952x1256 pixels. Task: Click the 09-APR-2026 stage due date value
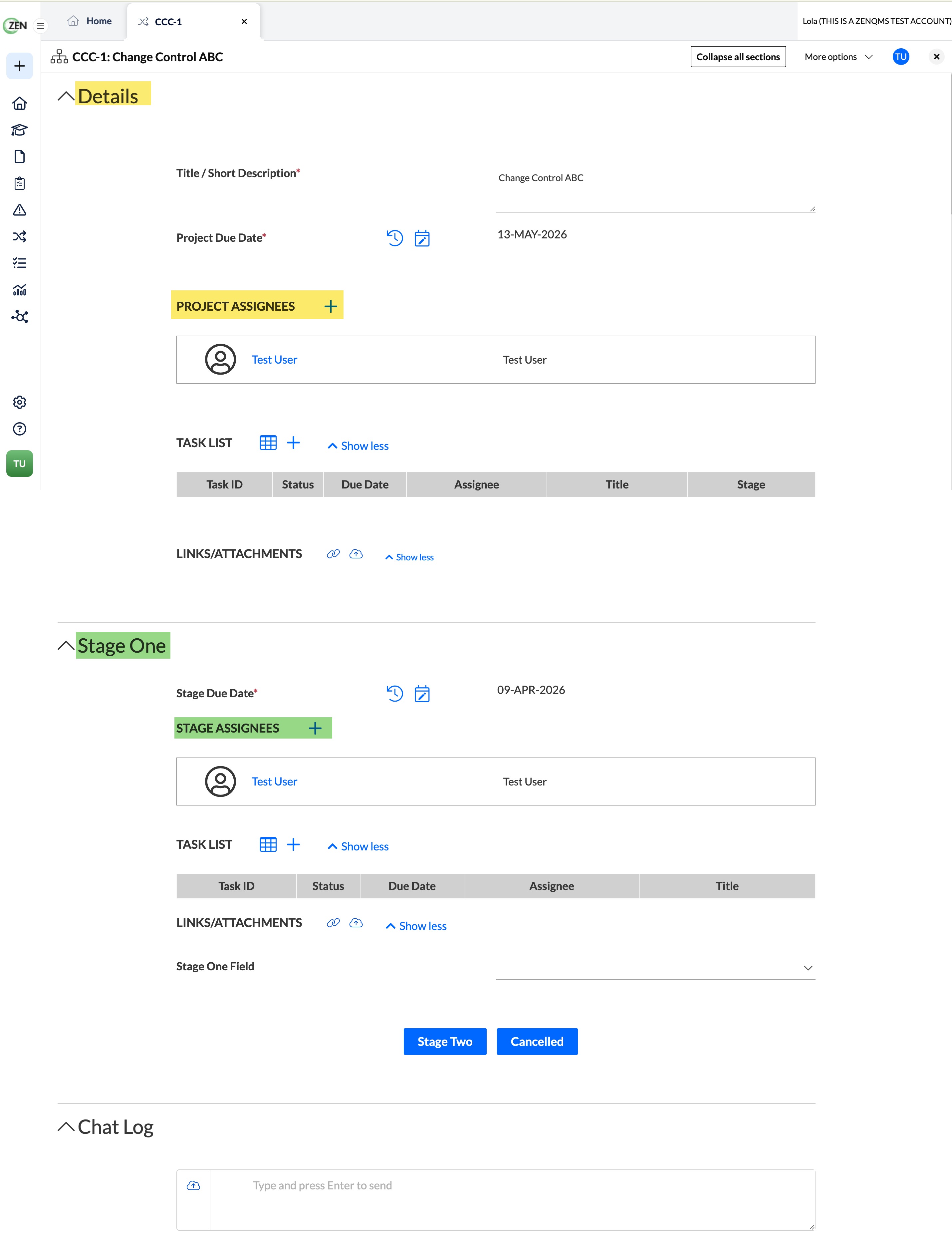click(x=531, y=690)
